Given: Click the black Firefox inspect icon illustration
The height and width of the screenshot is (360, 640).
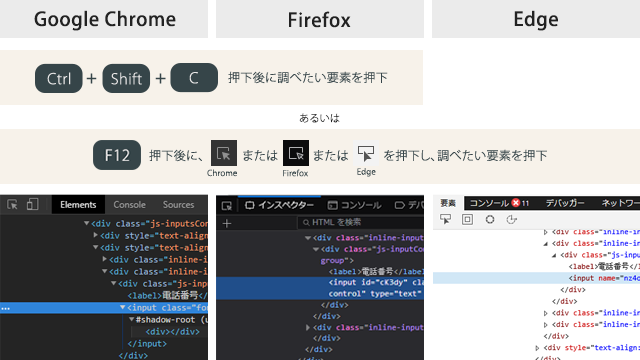Looking at the screenshot, I should tap(296, 153).
